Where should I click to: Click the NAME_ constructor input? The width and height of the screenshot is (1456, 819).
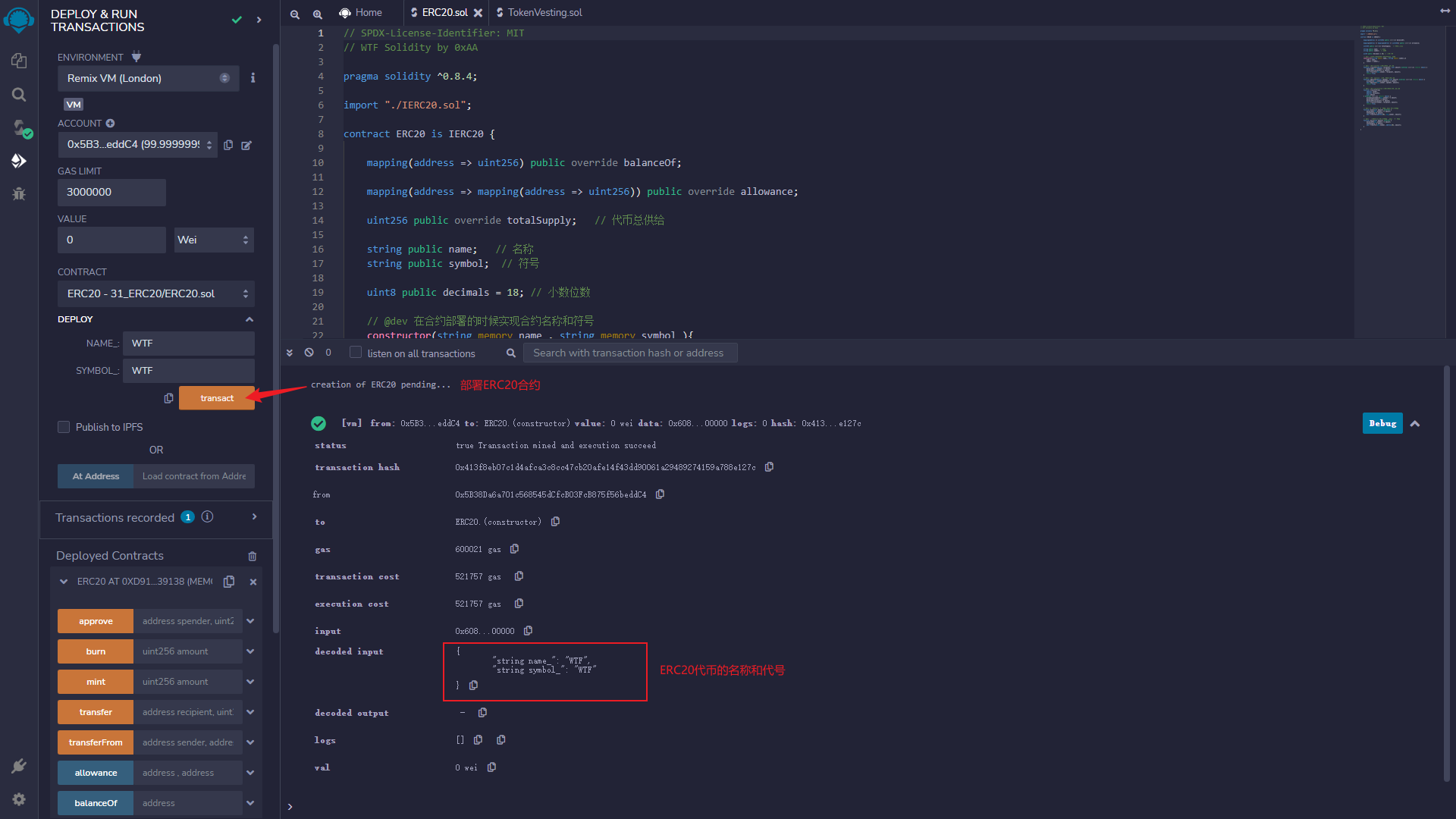tap(189, 344)
